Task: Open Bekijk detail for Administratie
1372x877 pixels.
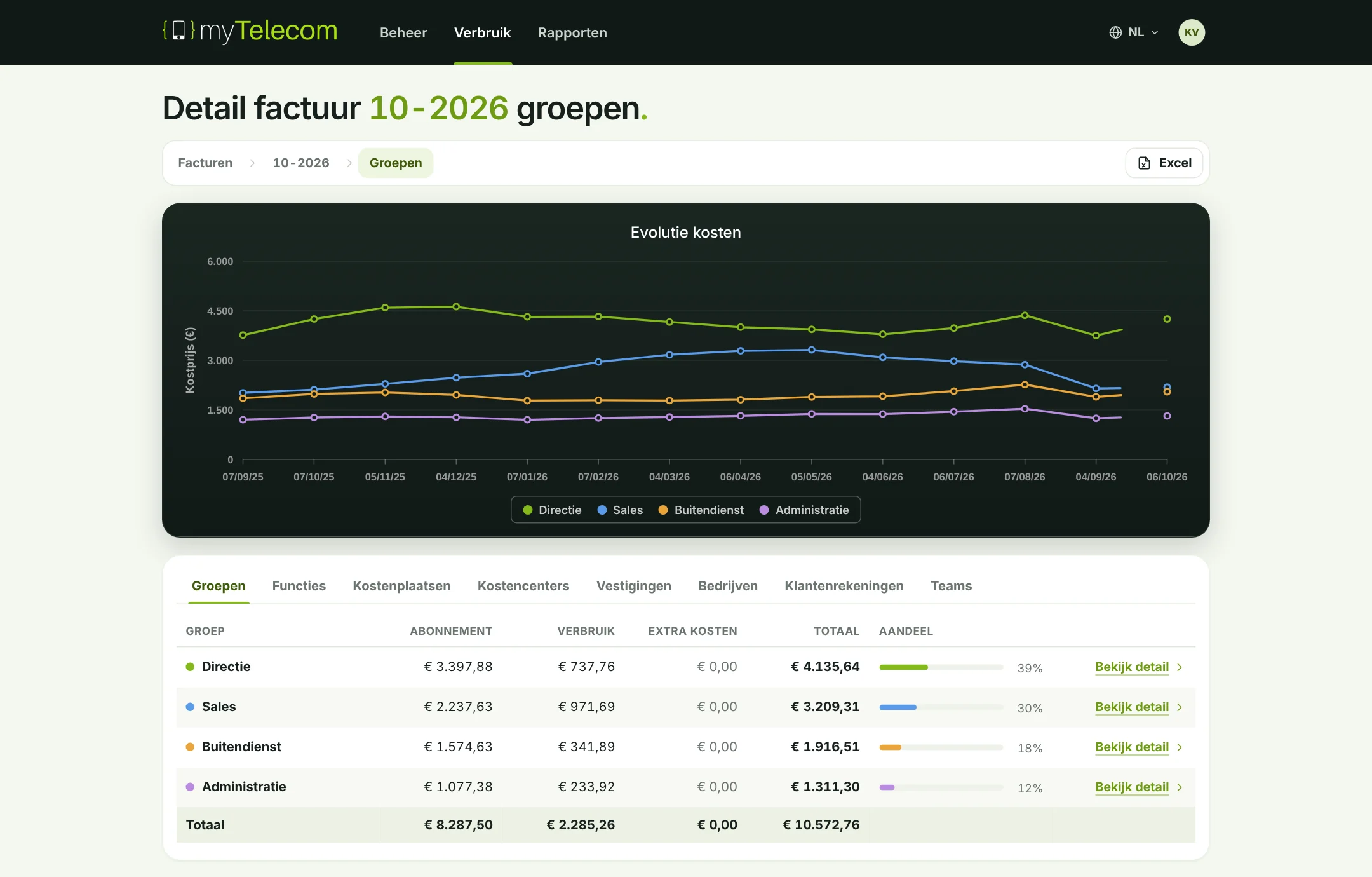Action: pyautogui.click(x=1132, y=787)
